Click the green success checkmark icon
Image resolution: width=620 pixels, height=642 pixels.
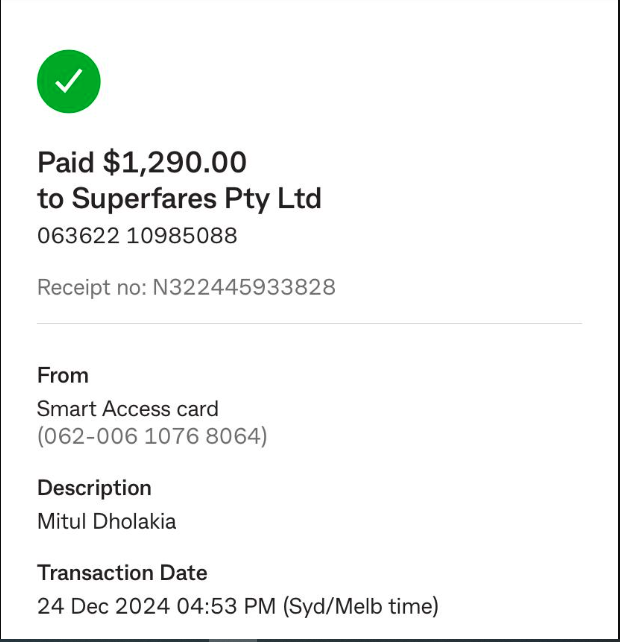click(x=69, y=81)
